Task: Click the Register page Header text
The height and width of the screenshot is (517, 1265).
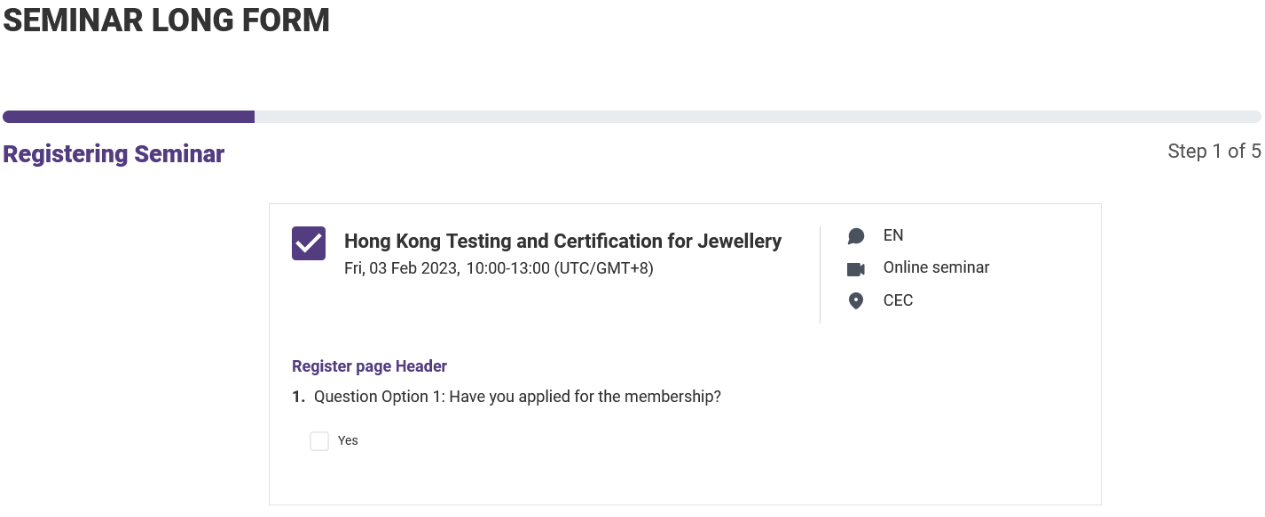Action: pyautogui.click(x=369, y=366)
